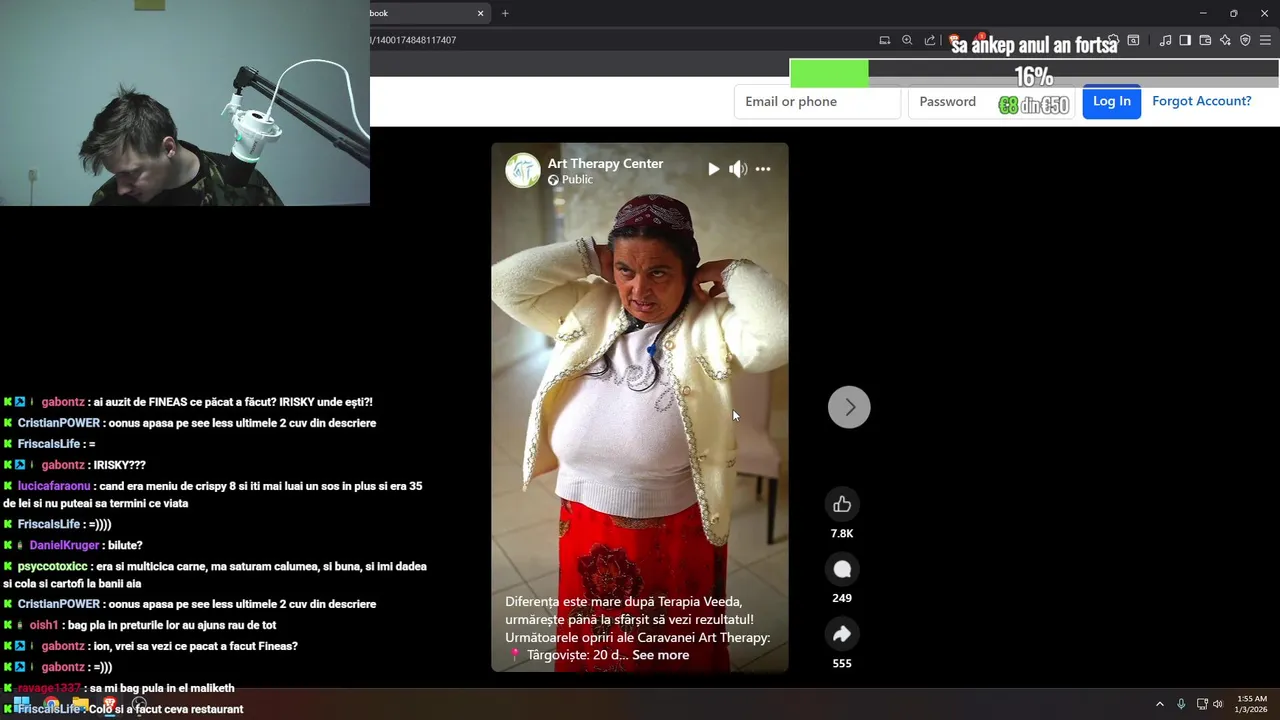
Task: Open File Explorer from the taskbar
Action: [80, 704]
